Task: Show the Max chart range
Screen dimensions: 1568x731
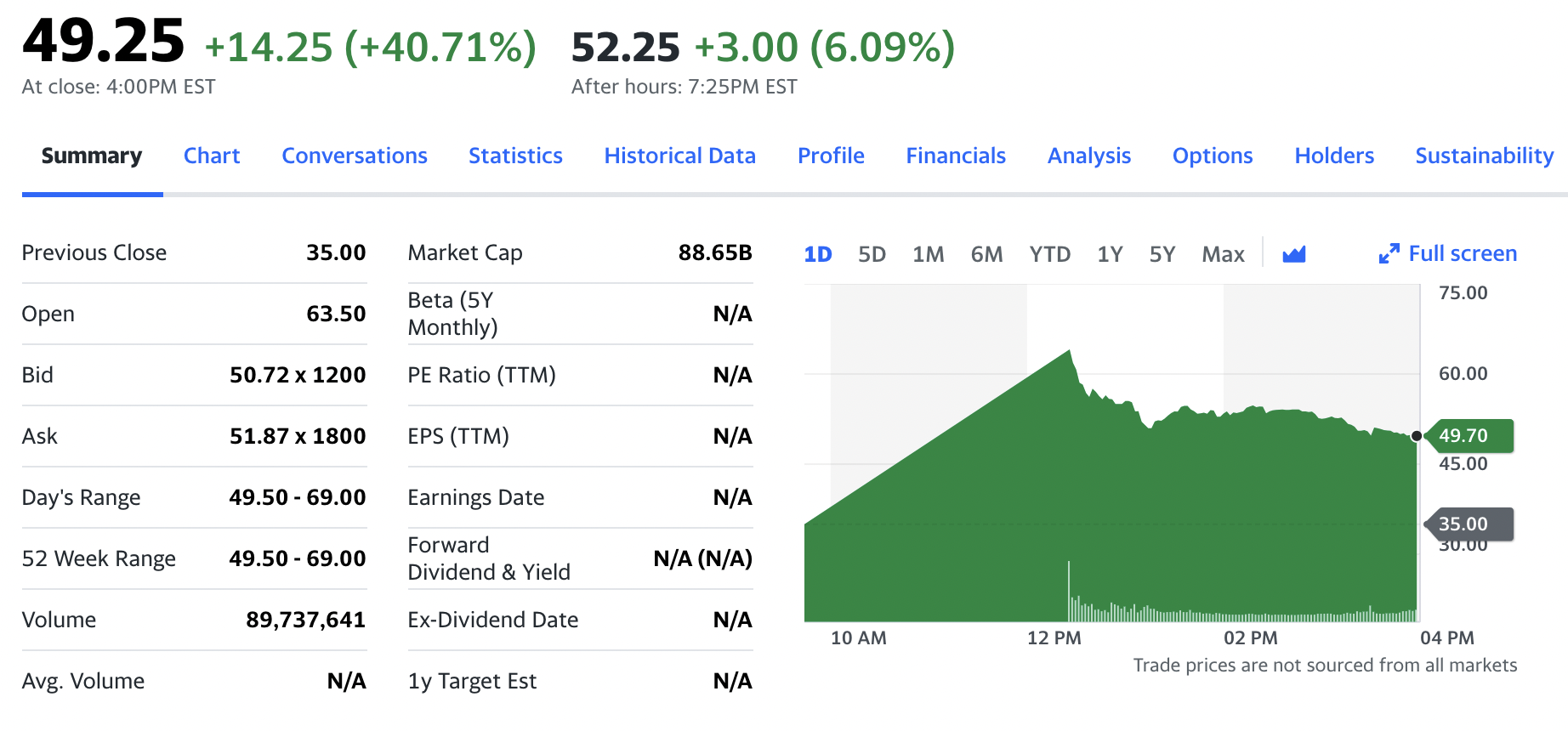Action: tap(1223, 254)
